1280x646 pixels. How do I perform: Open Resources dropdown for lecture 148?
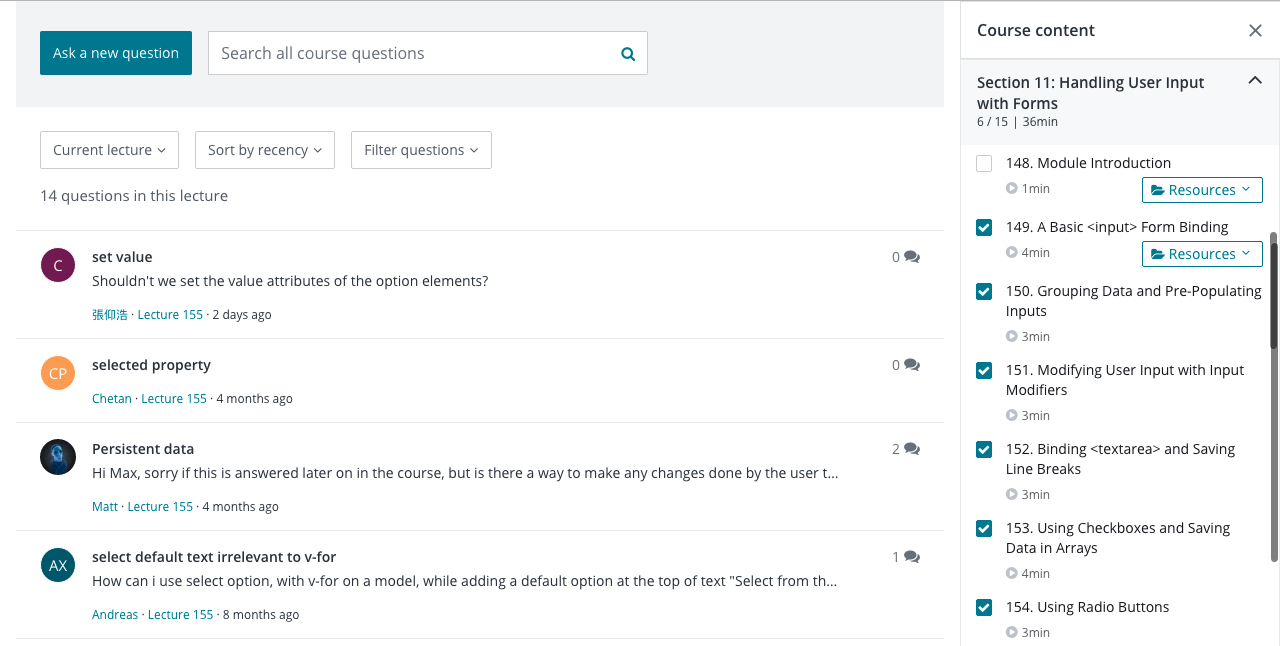coord(1202,190)
